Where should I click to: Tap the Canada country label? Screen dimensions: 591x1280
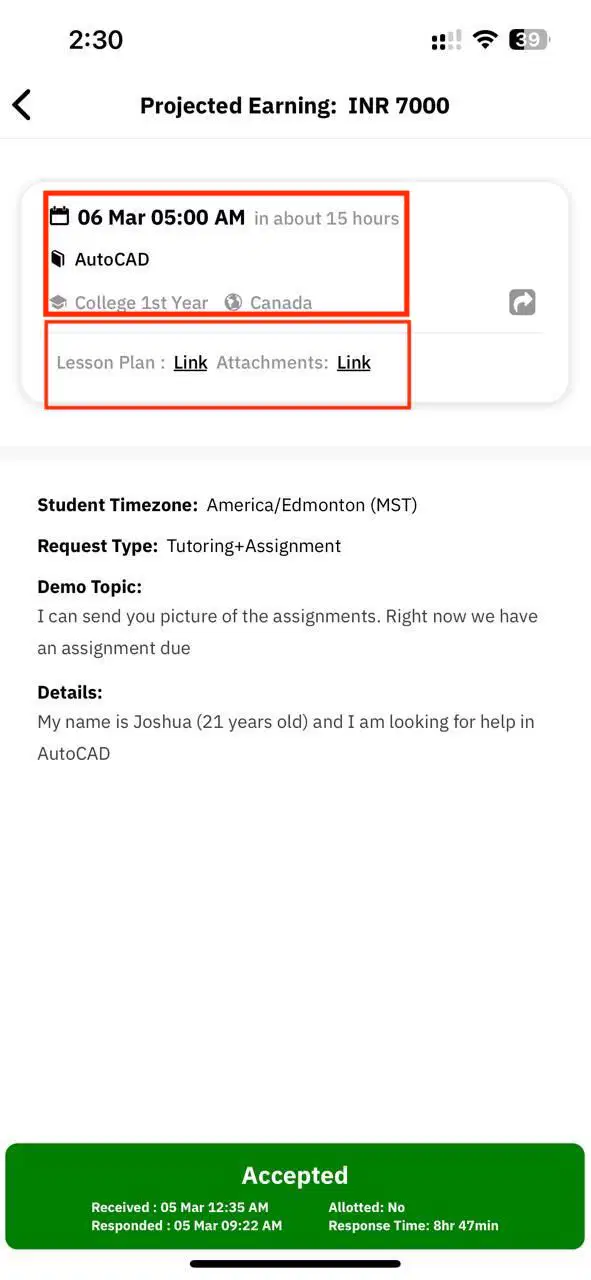tap(281, 303)
